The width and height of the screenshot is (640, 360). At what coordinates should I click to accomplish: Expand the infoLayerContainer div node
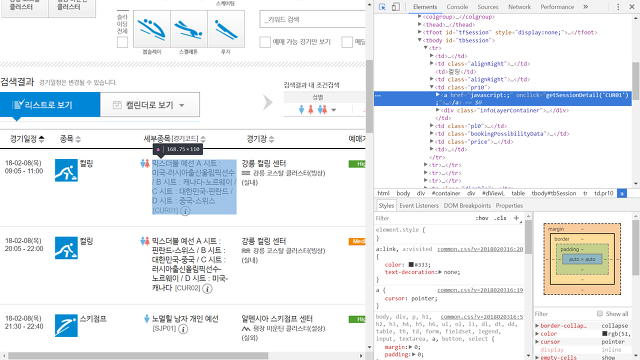tap(438, 110)
